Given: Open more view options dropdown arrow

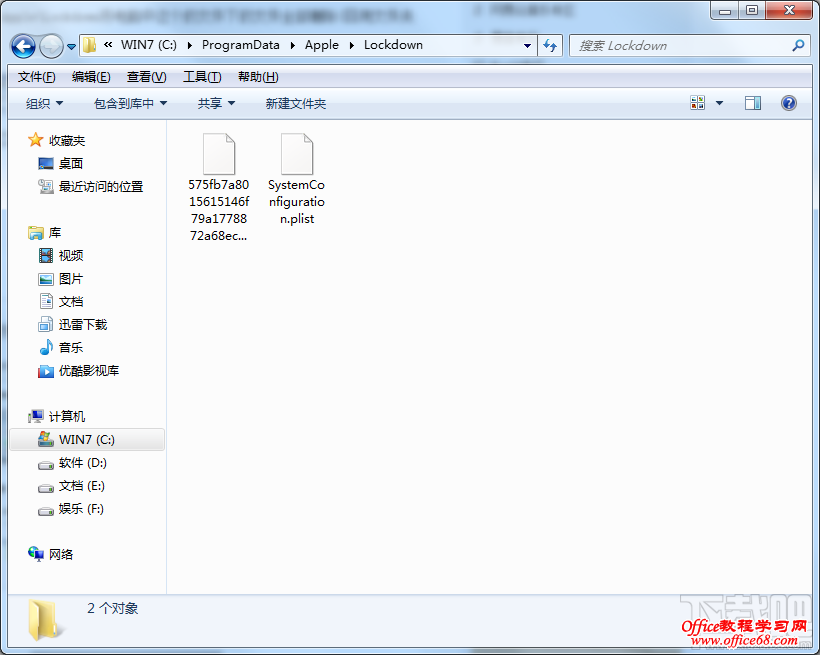Looking at the screenshot, I should pos(720,103).
